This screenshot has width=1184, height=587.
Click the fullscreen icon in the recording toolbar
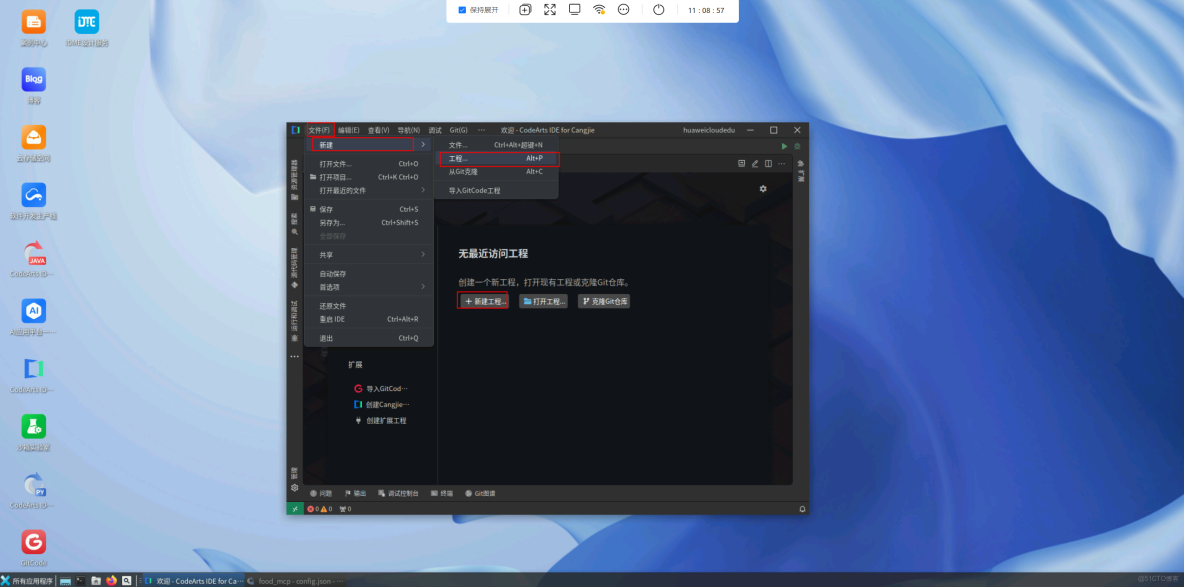[549, 9]
